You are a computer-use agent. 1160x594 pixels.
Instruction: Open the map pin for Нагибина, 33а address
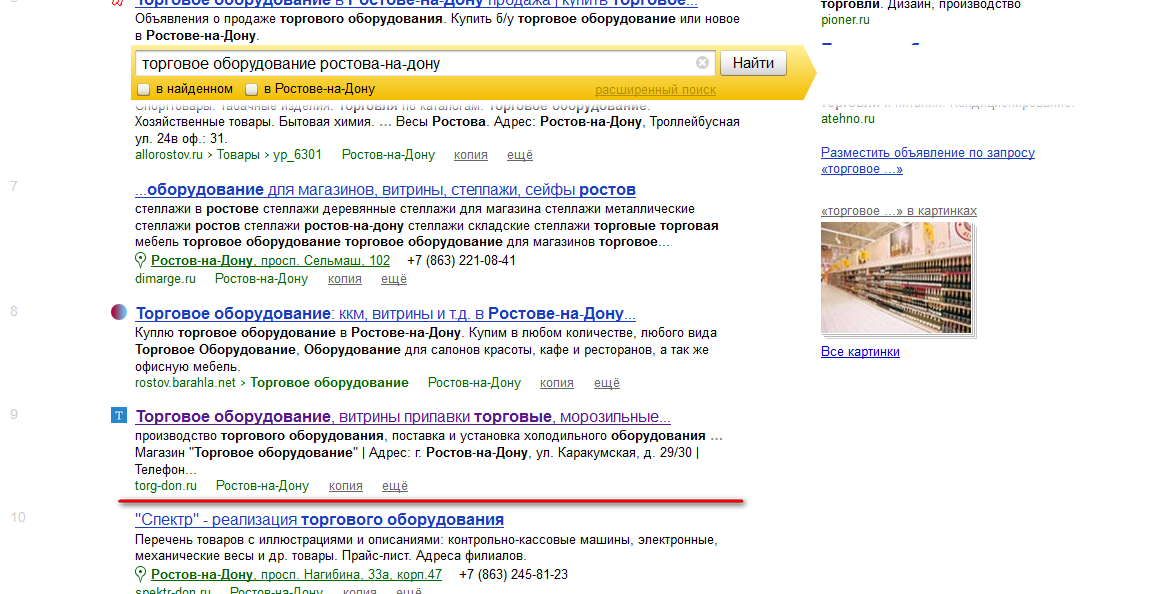(141, 574)
